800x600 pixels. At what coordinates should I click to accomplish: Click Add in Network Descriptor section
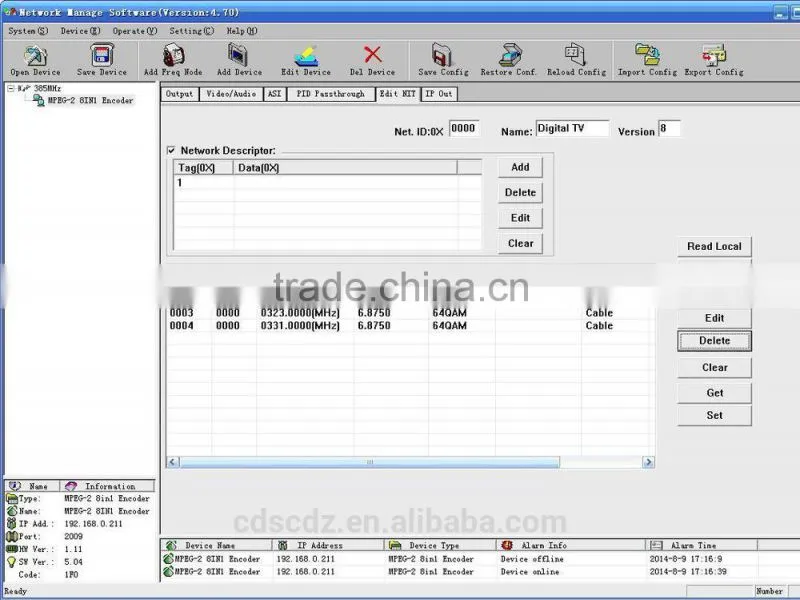click(x=520, y=167)
